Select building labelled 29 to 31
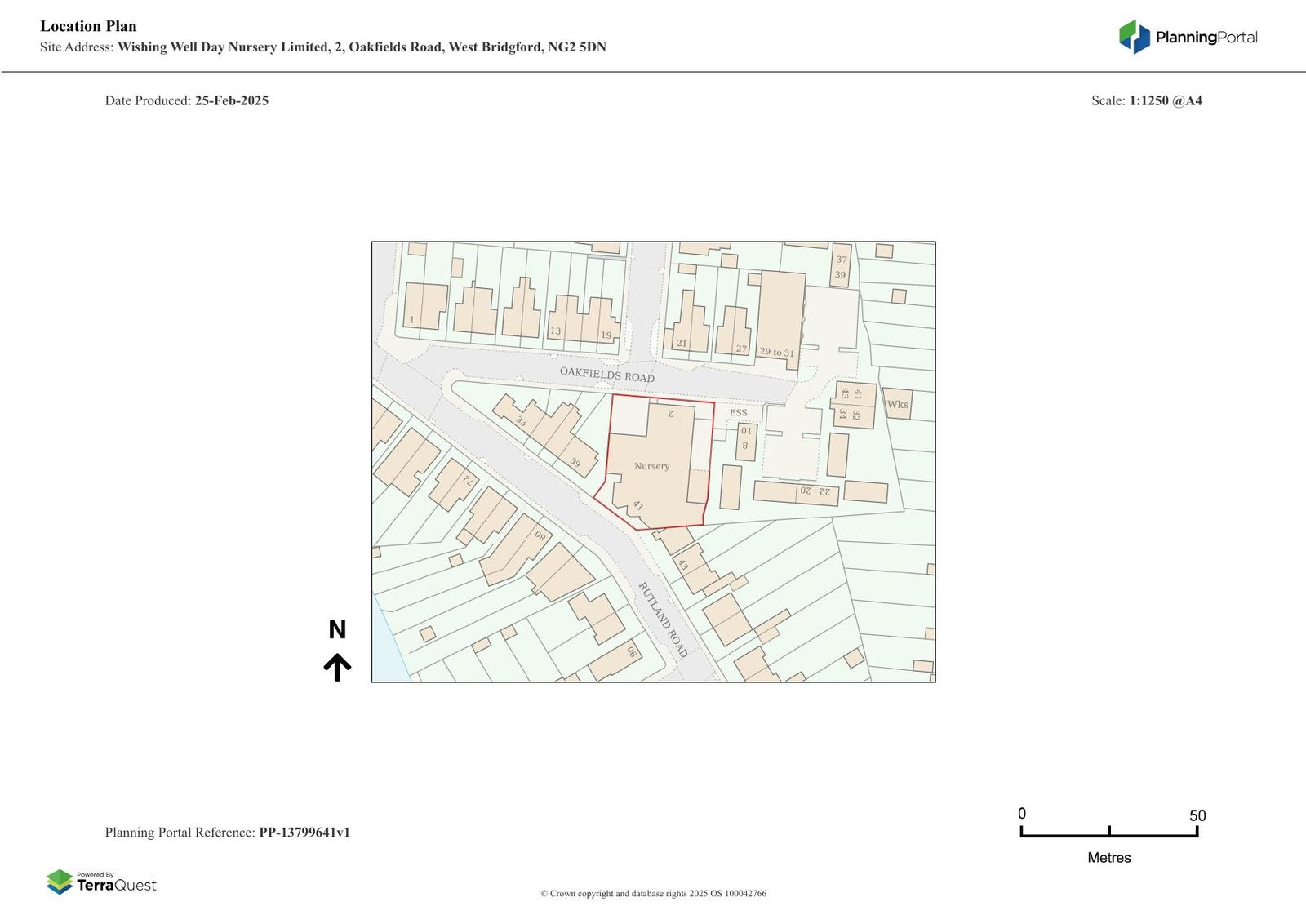 tap(777, 352)
